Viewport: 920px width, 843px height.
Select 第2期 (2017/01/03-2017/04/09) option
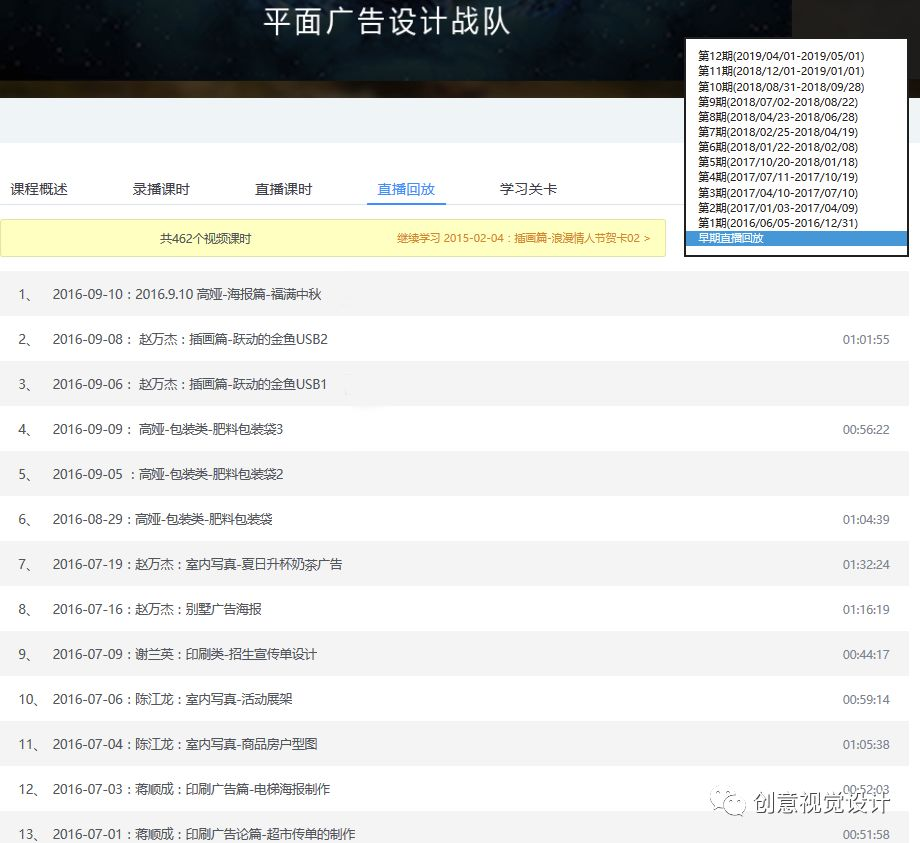click(778, 208)
